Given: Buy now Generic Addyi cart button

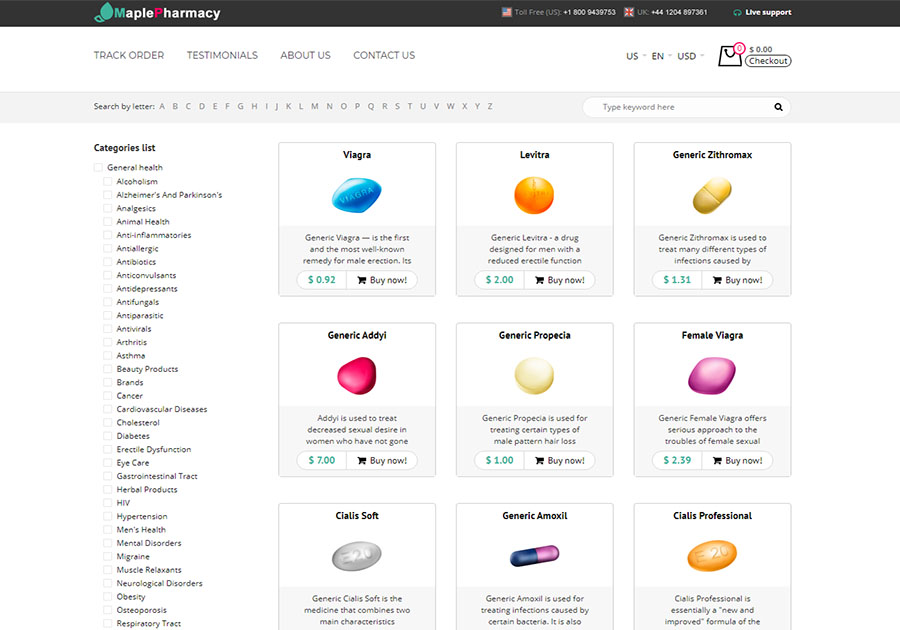Looking at the screenshot, I should click(x=382, y=460).
